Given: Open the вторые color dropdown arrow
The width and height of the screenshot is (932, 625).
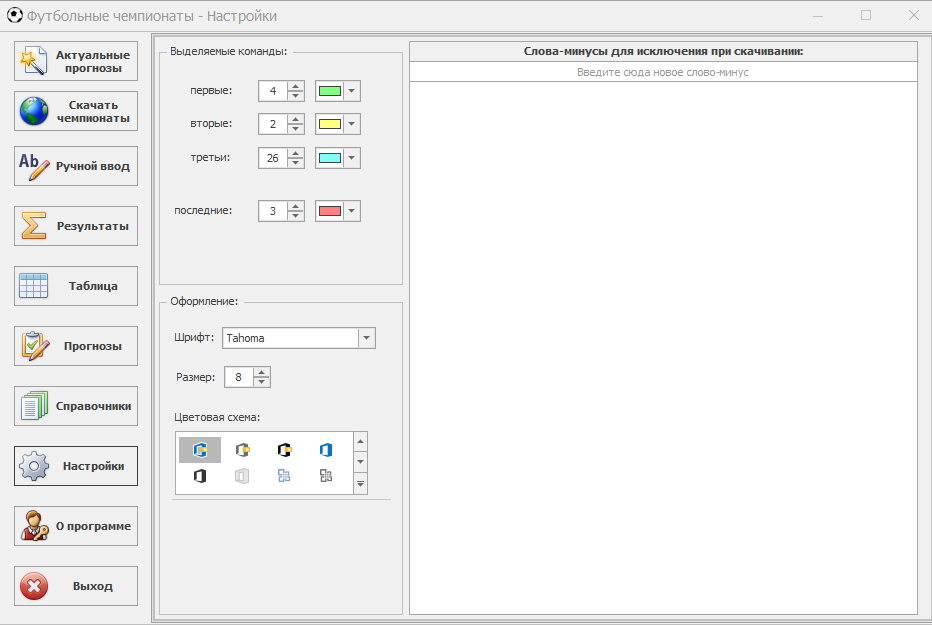Looking at the screenshot, I should coord(352,124).
